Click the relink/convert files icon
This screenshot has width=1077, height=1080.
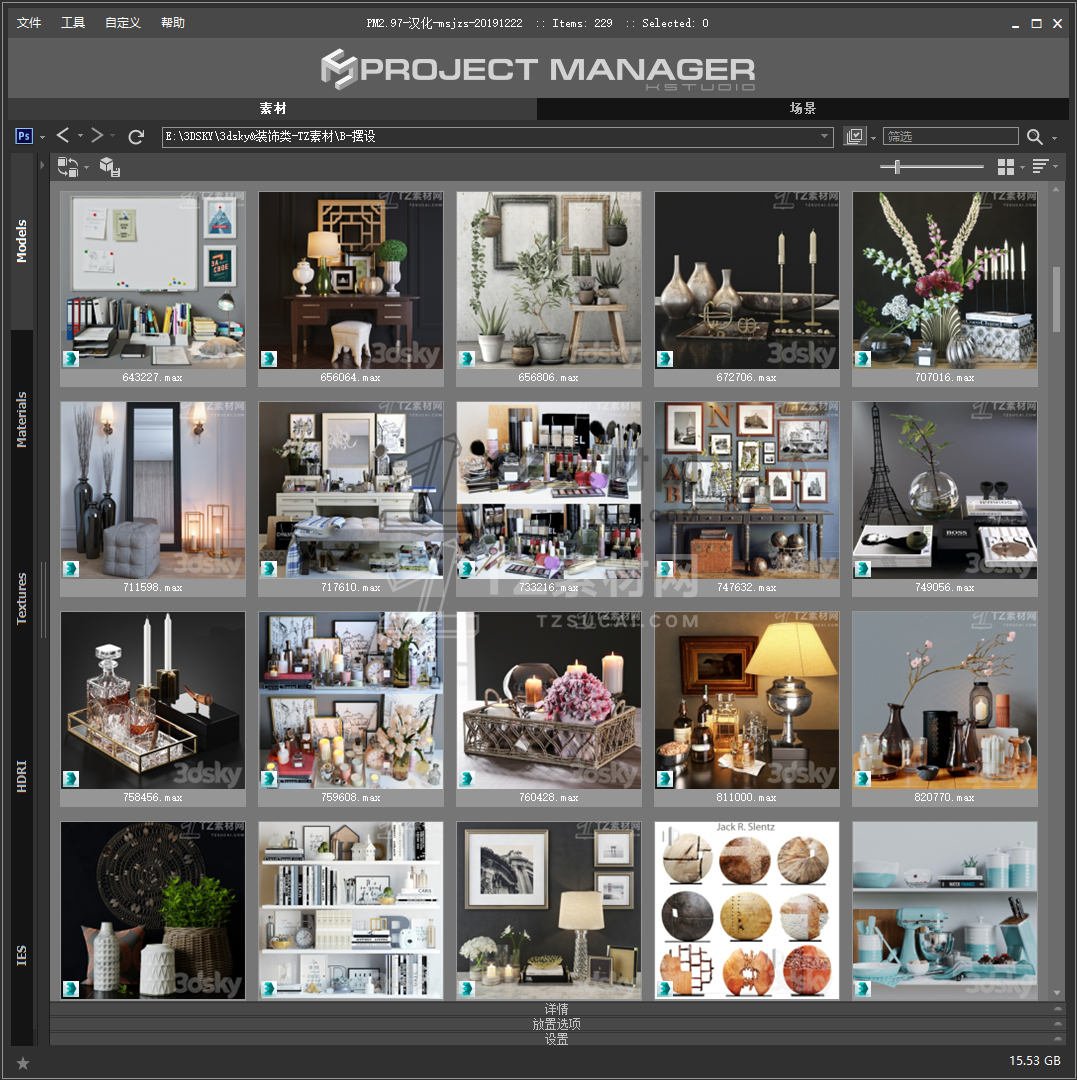coord(67,166)
